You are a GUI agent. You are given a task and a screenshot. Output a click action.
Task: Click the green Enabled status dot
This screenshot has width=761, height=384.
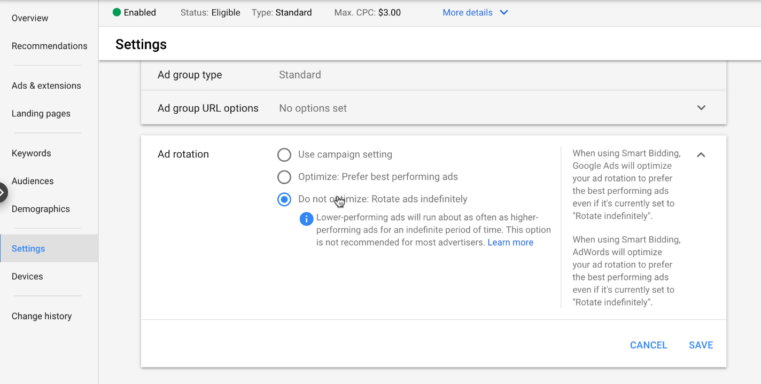tap(116, 13)
